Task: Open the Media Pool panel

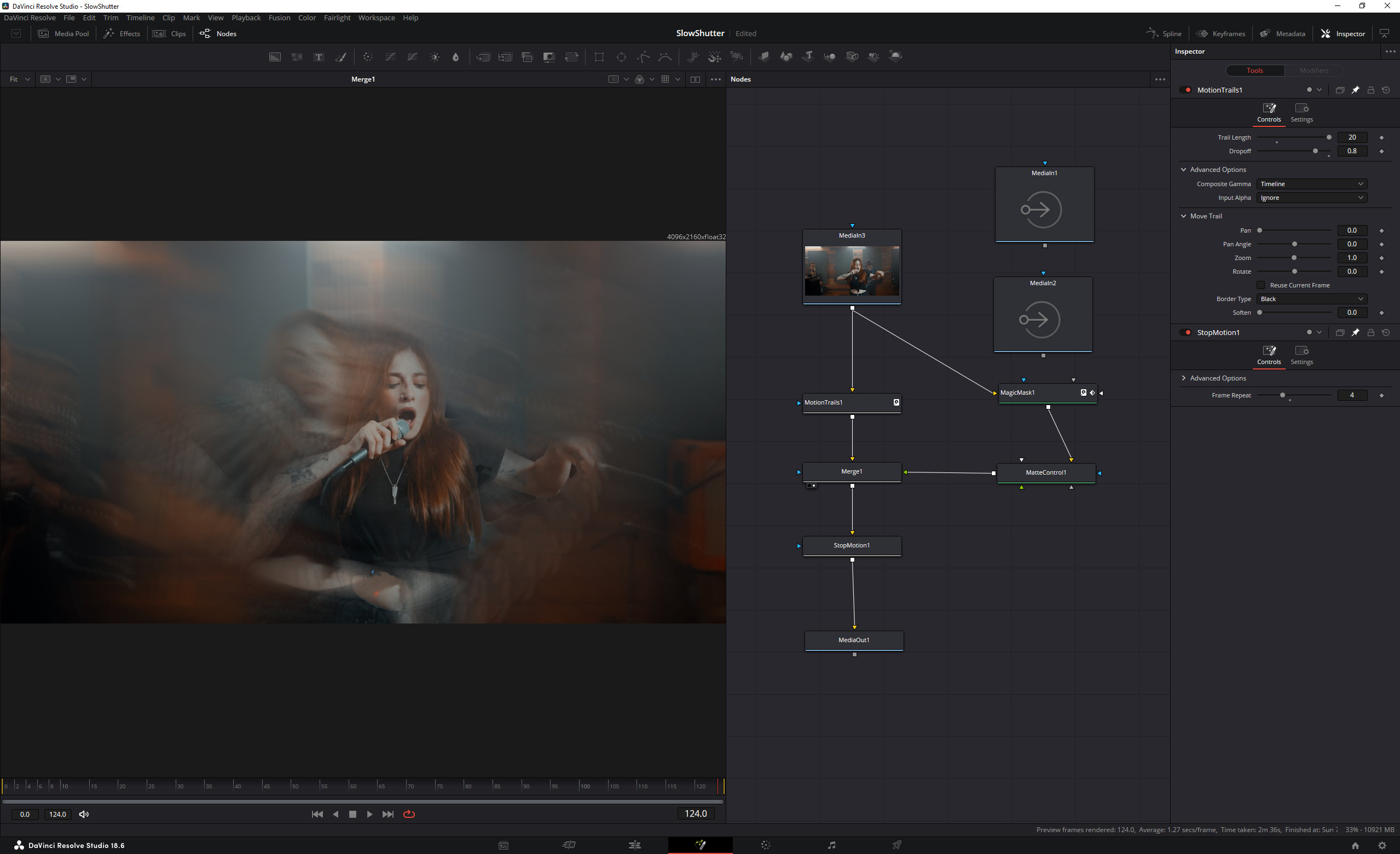Action: [x=63, y=33]
